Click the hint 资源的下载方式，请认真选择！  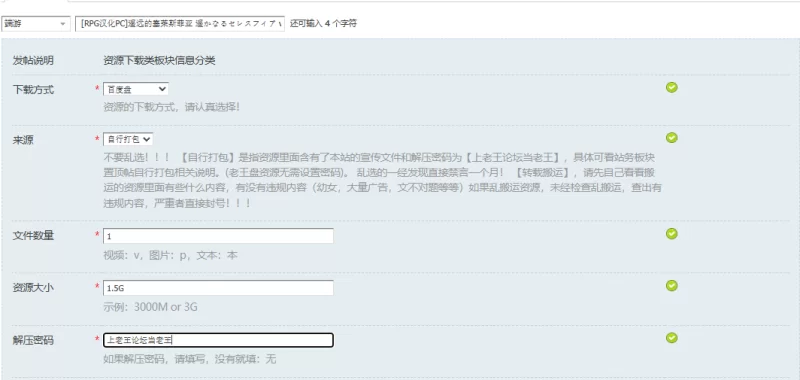pyautogui.click(x=171, y=108)
